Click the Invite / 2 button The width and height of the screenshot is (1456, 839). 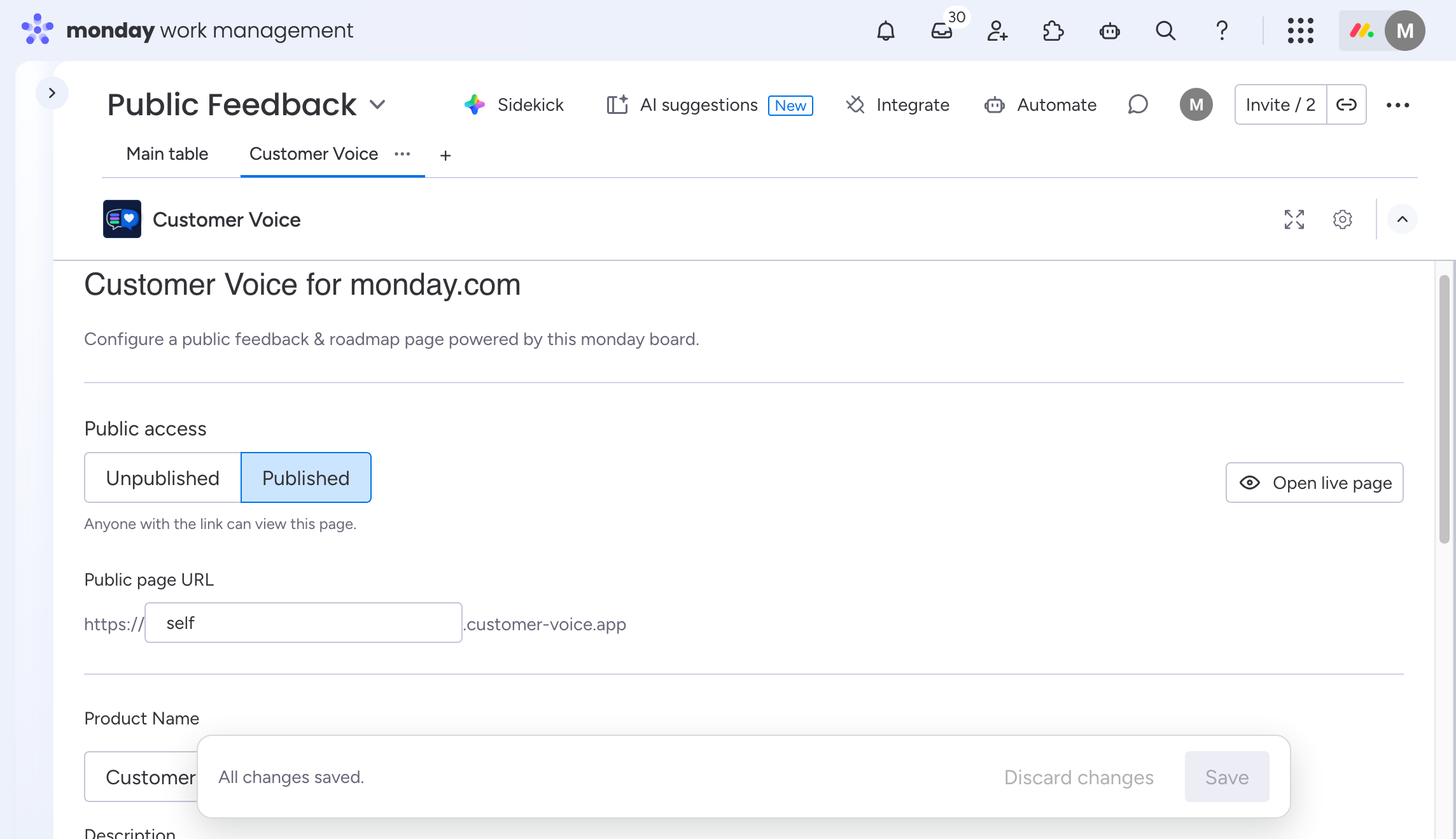pyautogui.click(x=1280, y=104)
